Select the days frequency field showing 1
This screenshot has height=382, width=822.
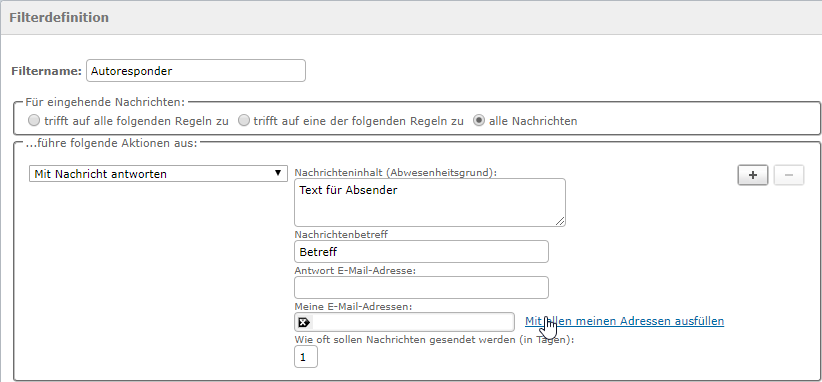(306, 357)
